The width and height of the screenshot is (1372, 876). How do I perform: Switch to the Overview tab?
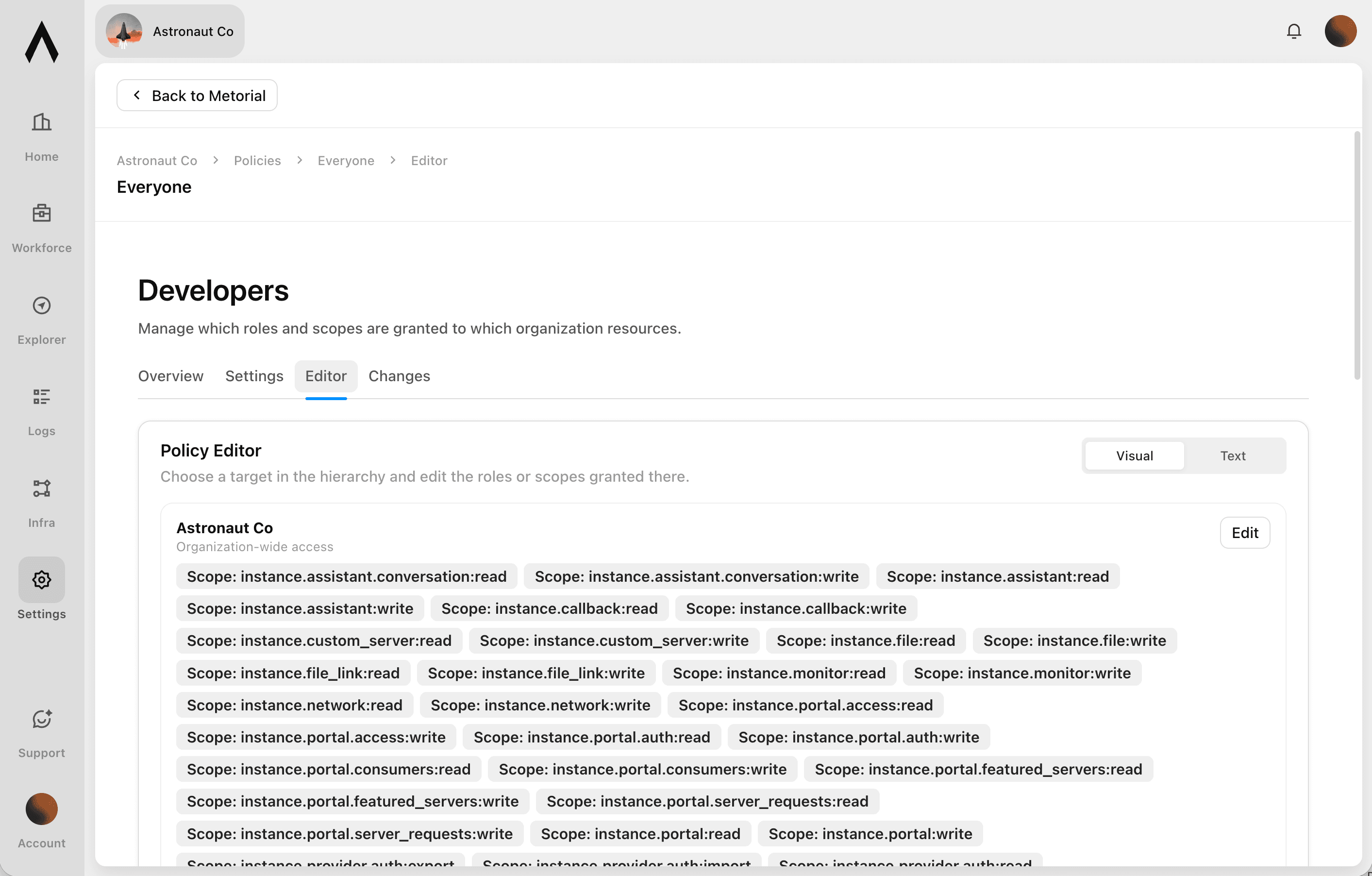pyautogui.click(x=170, y=376)
